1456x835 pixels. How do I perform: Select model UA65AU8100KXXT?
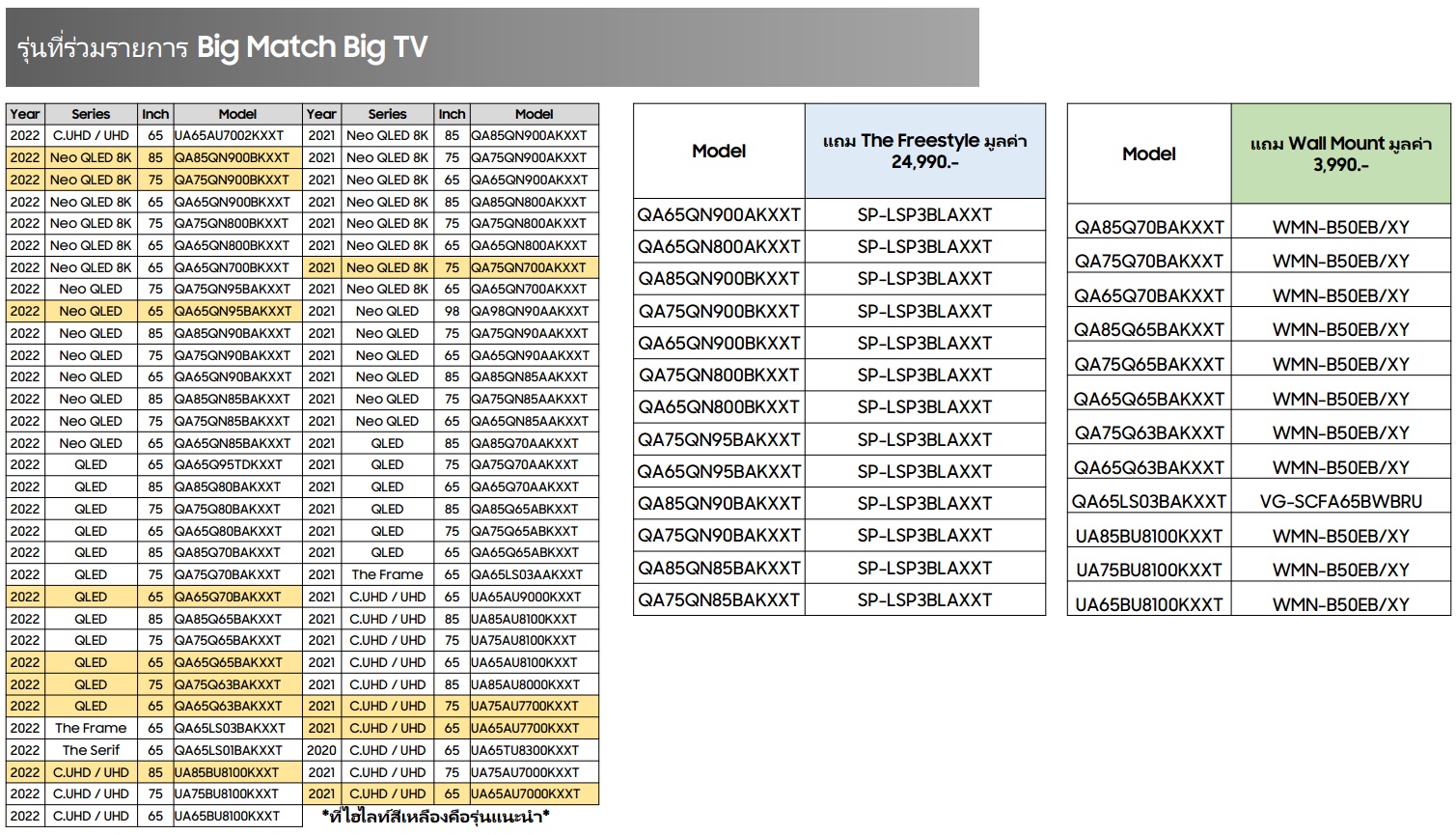[x=534, y=662]
